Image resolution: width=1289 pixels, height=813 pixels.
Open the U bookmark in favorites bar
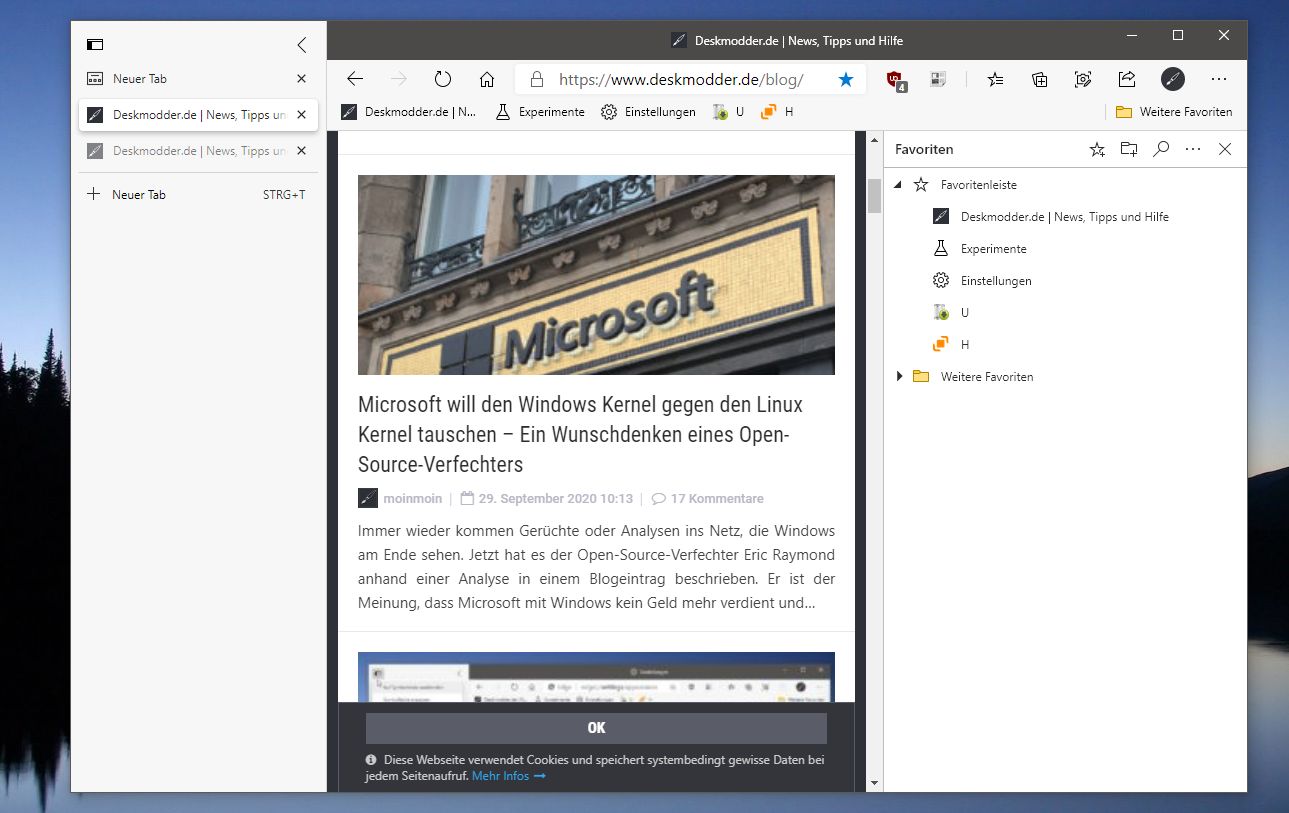tap(728, 112)
